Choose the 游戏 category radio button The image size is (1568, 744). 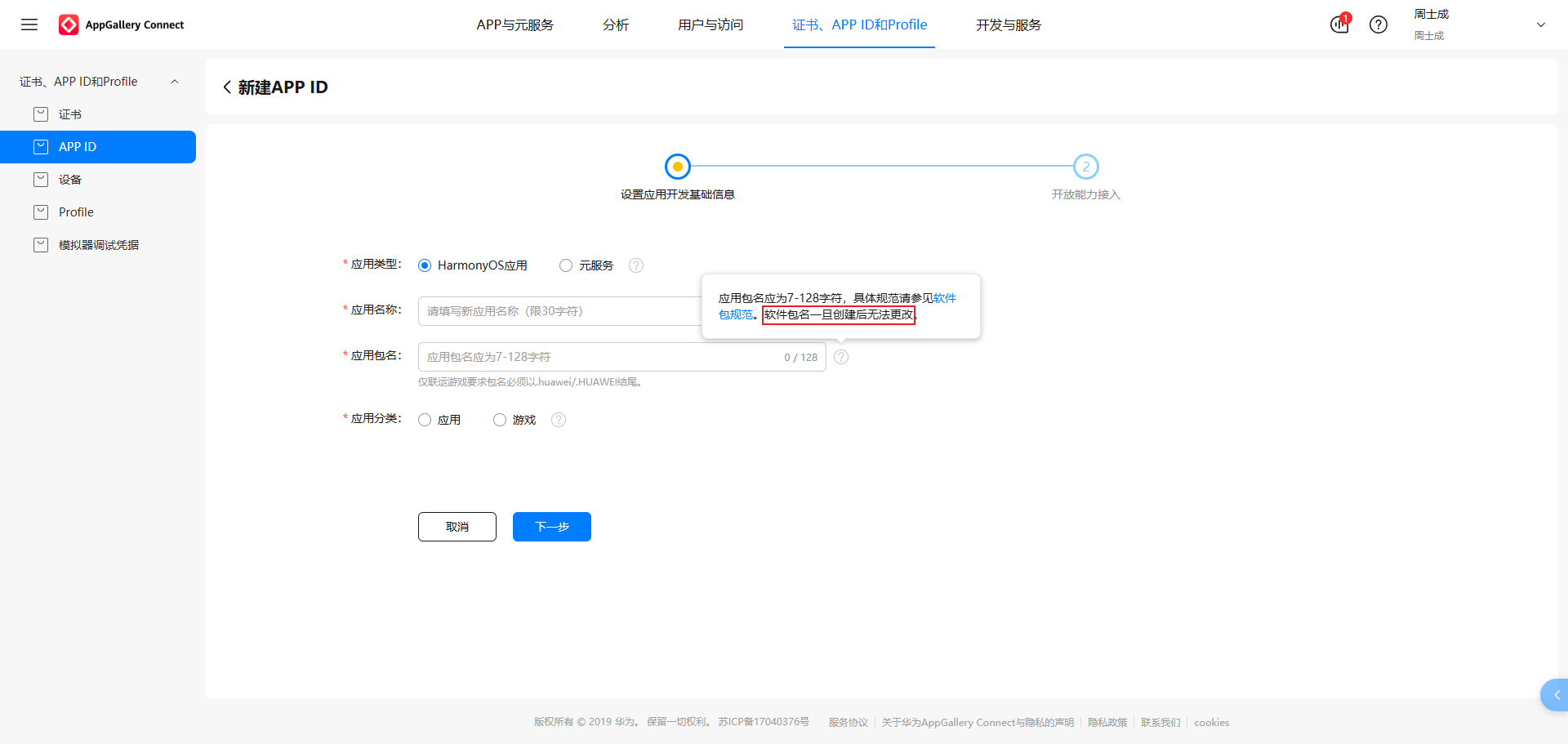[x=500, y=420]
